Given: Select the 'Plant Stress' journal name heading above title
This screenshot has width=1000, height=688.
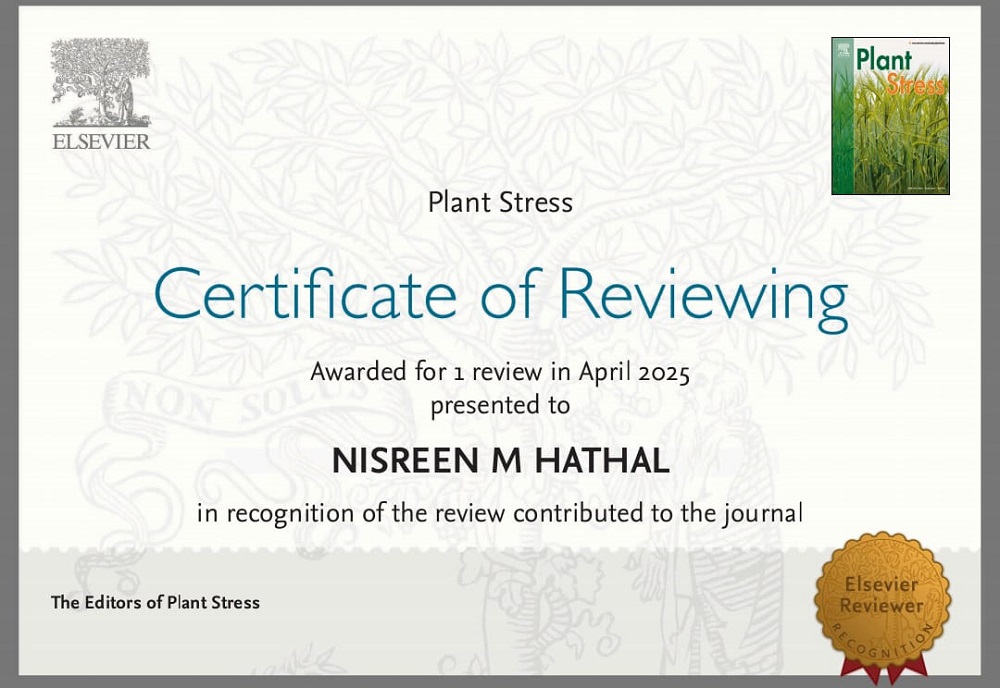Looking at the screenshot, I should (500, 203).
